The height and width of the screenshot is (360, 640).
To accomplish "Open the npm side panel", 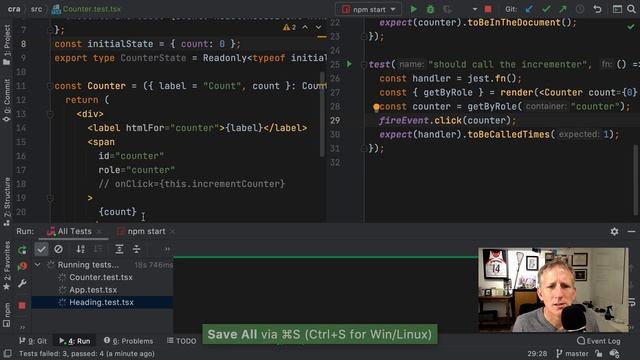I will pyautogui.click(x=7, y=315).
